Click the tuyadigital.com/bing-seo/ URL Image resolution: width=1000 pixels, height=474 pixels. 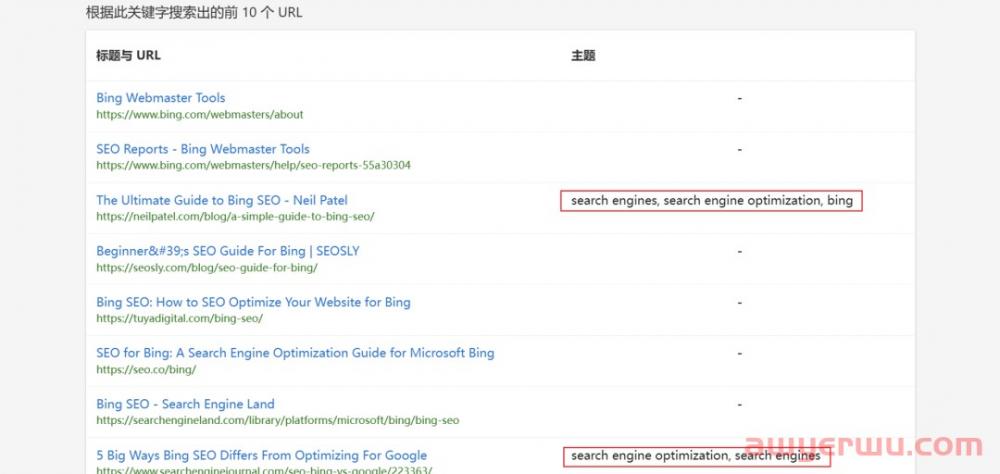(179, 319)
